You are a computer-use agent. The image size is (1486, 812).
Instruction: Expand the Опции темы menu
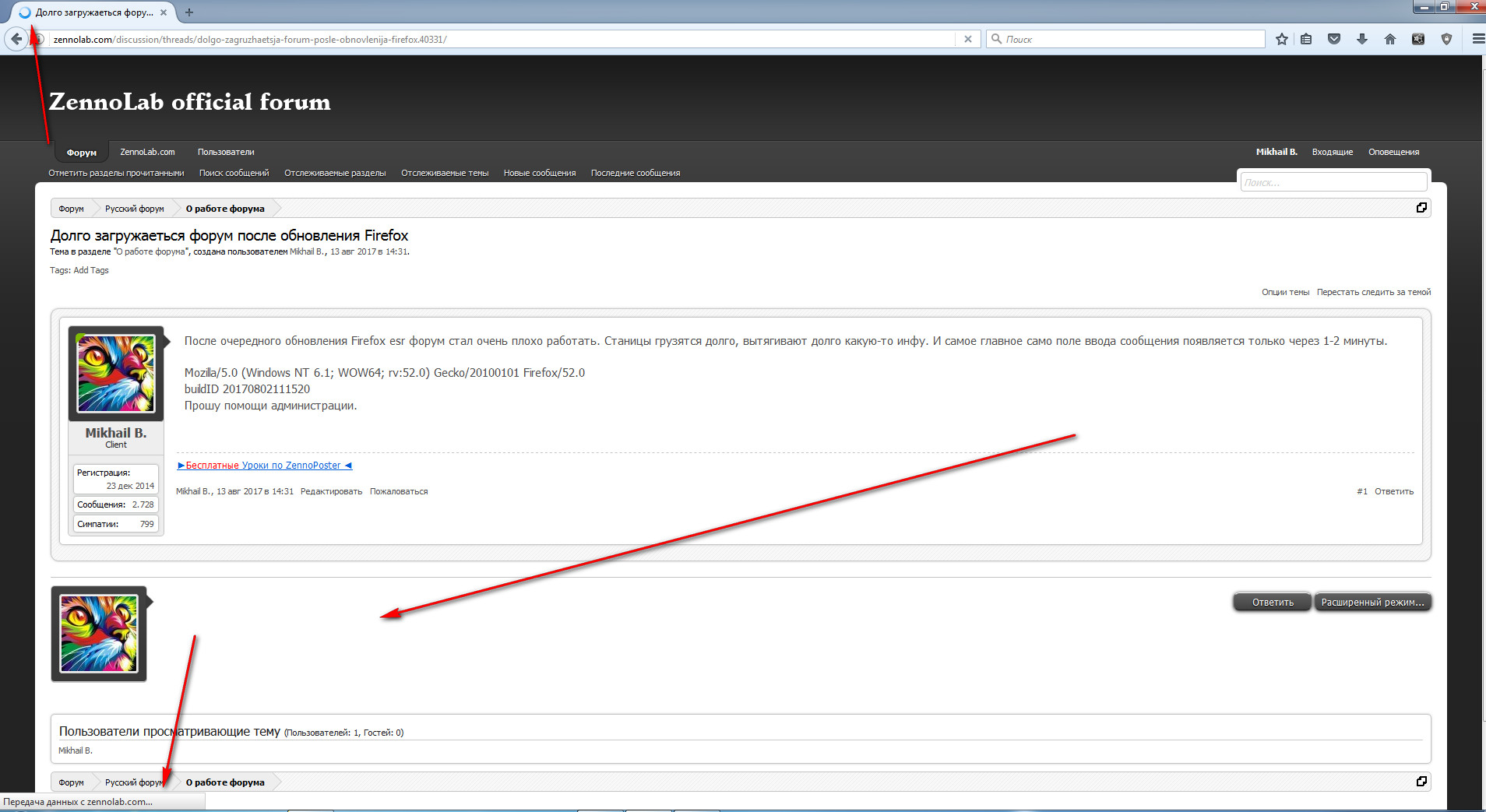(1285, 292)
